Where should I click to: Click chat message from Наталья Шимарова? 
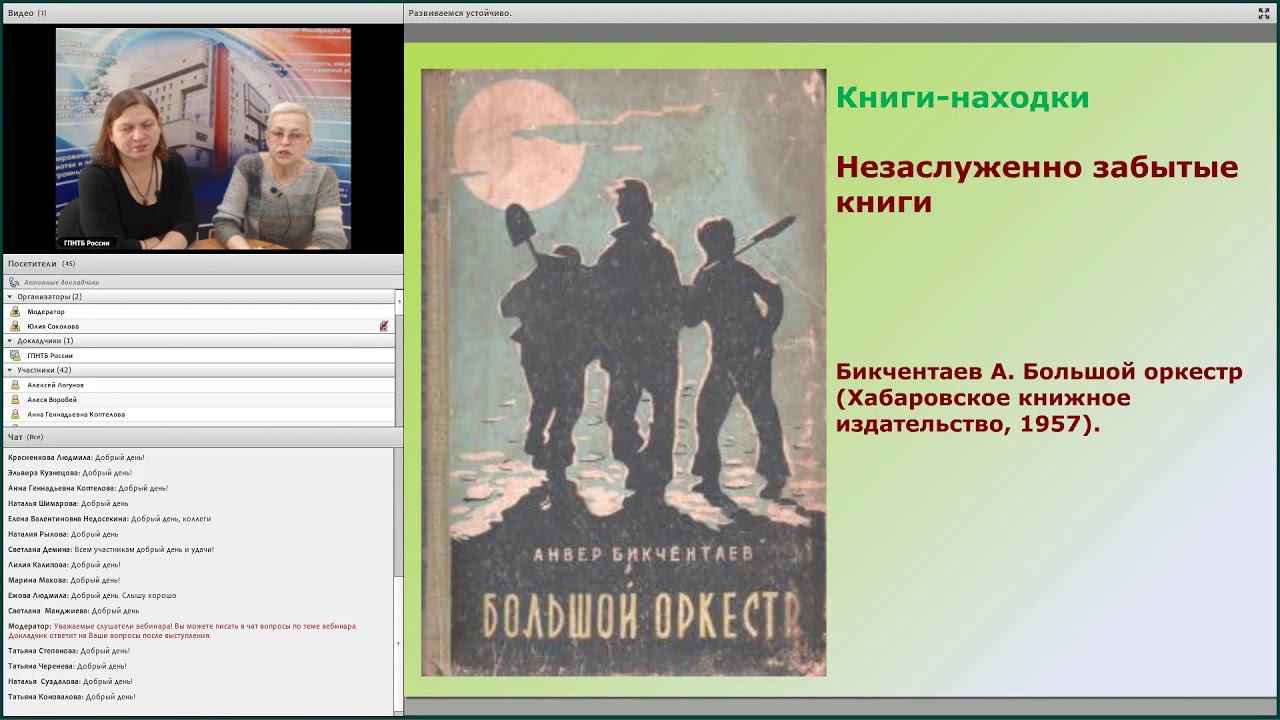(x=68, y=503)
